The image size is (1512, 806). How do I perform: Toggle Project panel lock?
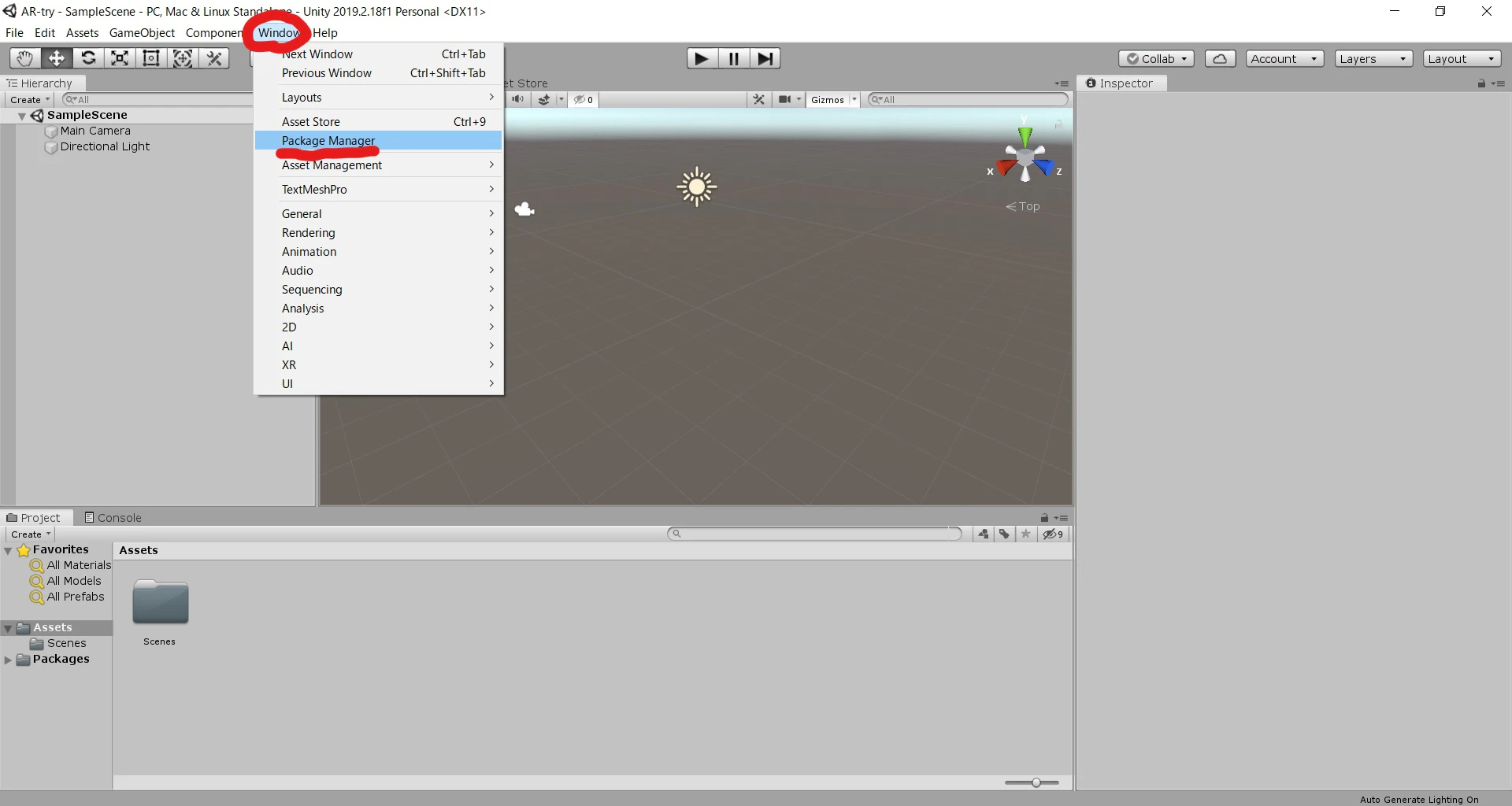pyautogui.click(x=1044, y=518)
